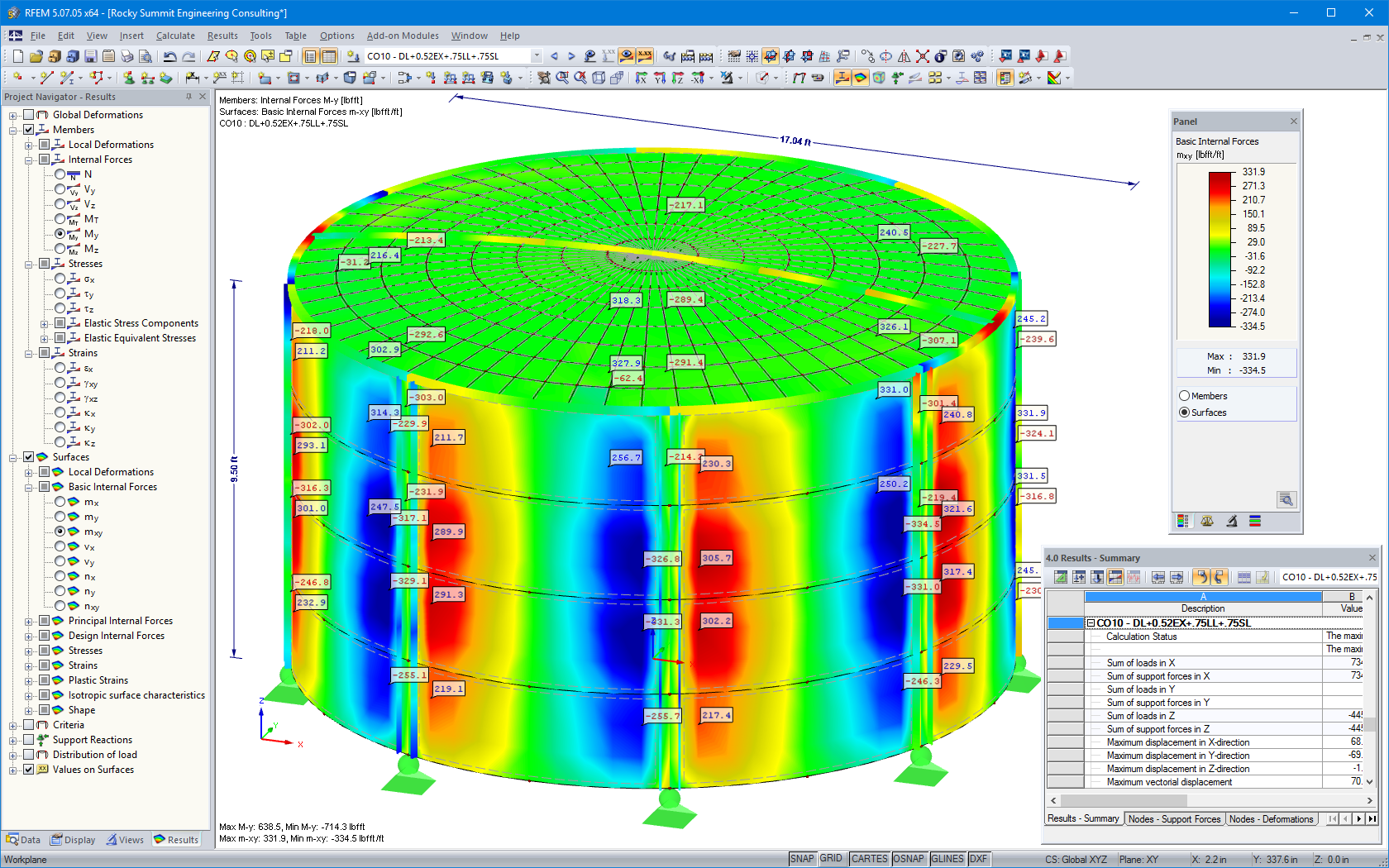The height and width of the screenshot is (868, 1389).
Task: Switch to Nodes - Support Forces tab
Action: pyautogui.click(x=1174, y=819)
